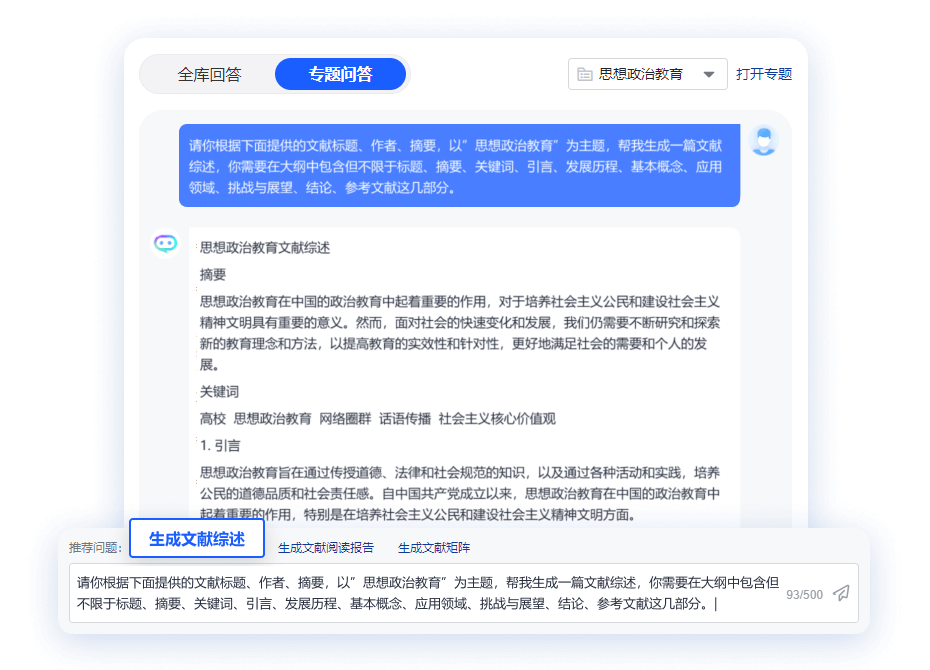Click the 摘要 heading in the response
Image resolution: width=930 pixels, height=670 pixels.
pos(211,275)
